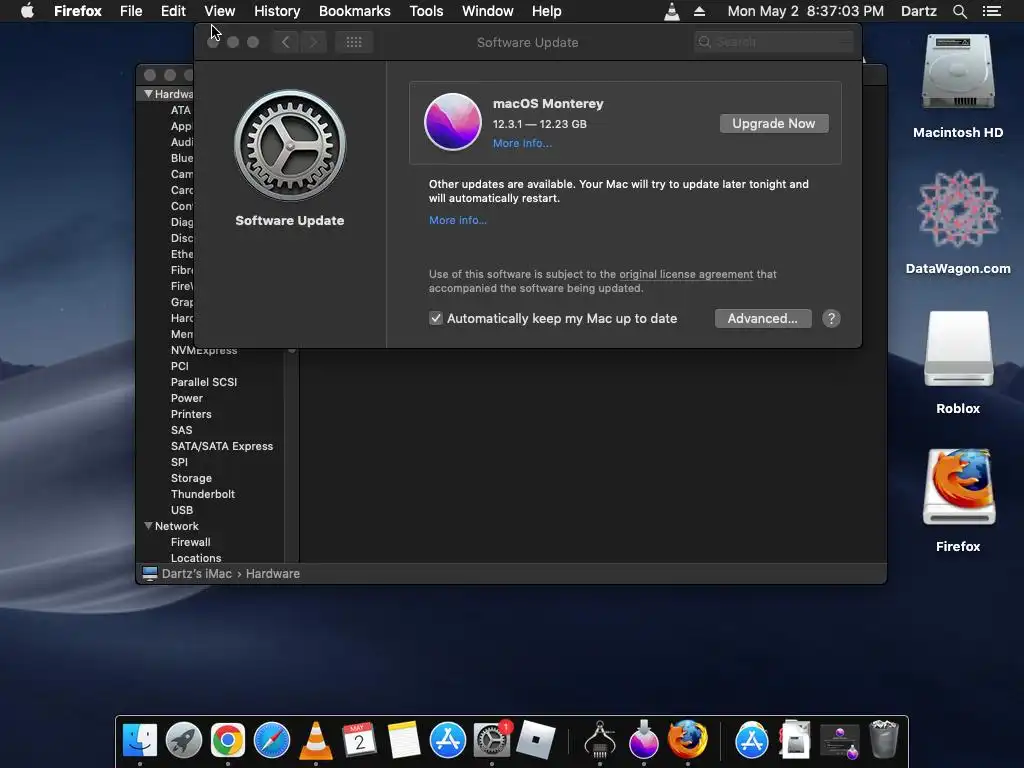Select PCI in System Information sidebar

(180, 366)
